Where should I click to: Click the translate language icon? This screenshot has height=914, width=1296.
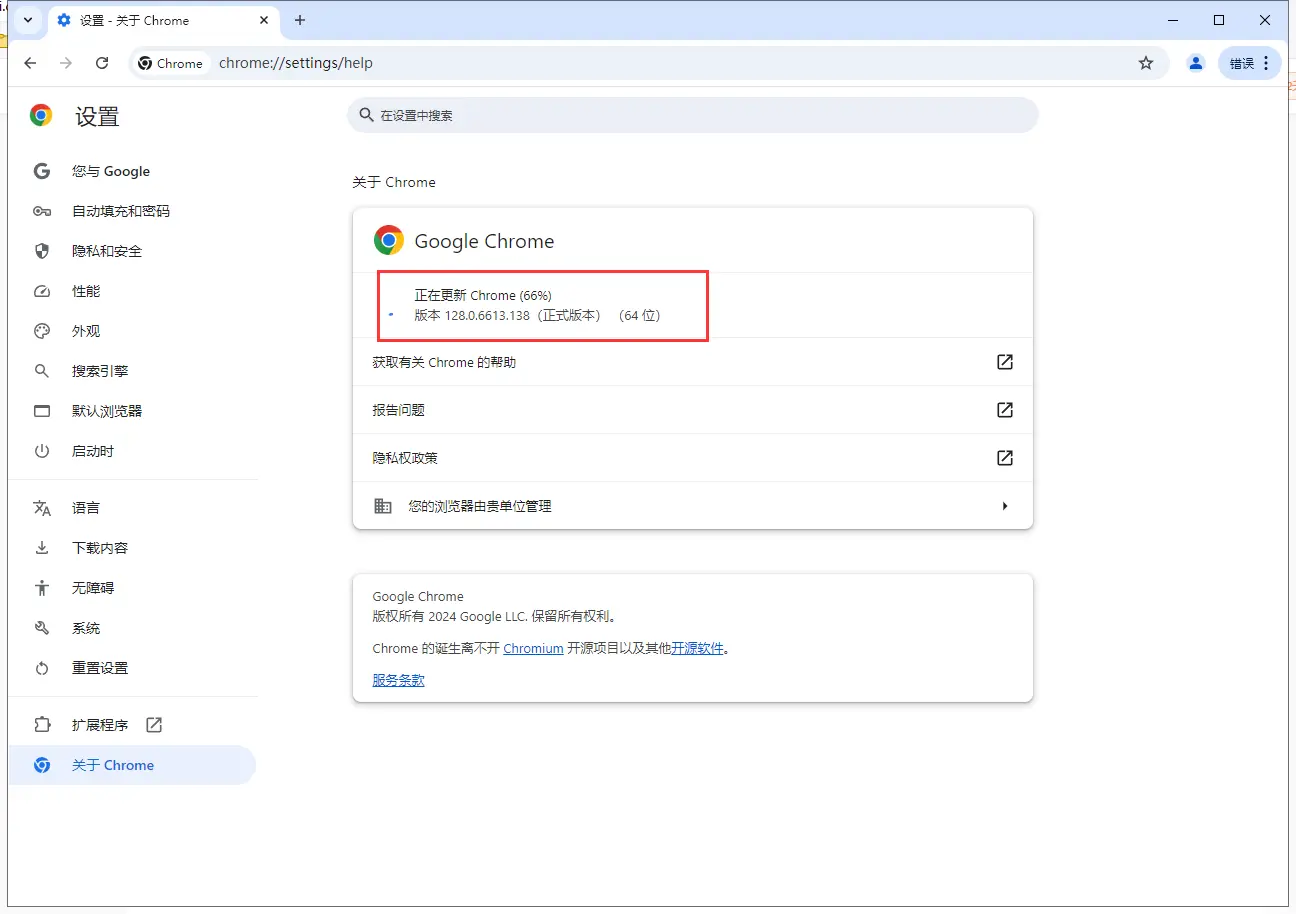pos(42,508)
